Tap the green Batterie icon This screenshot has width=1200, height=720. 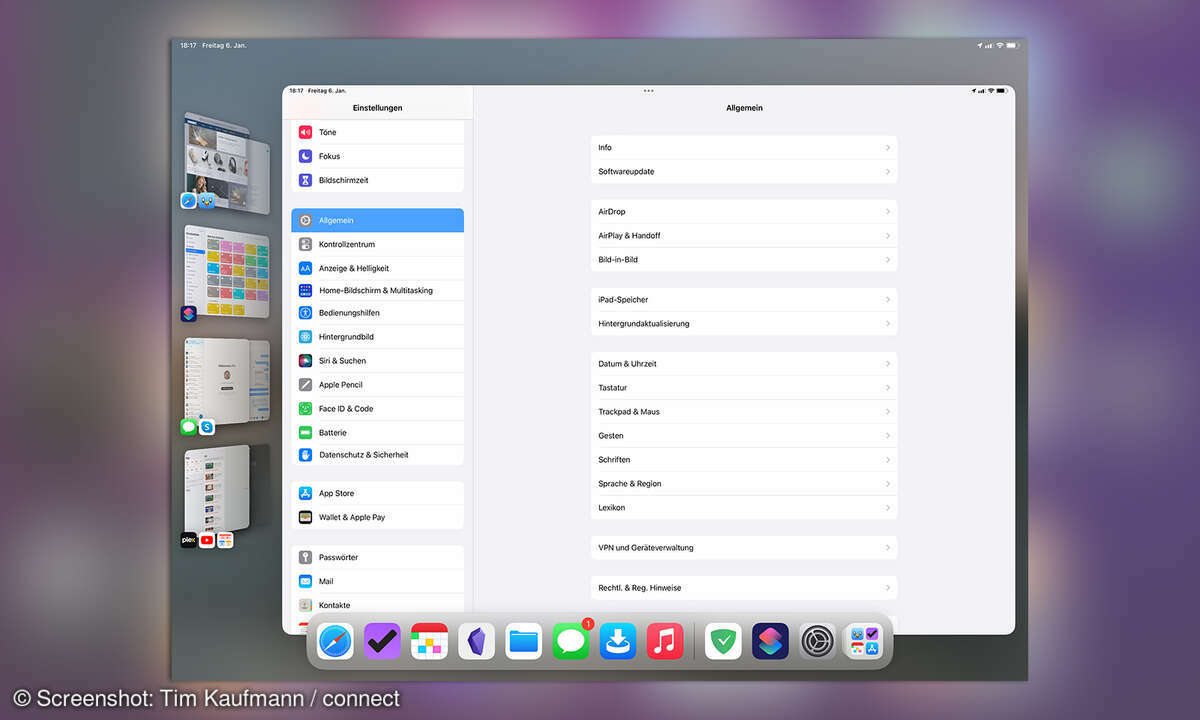click(305, 433)
